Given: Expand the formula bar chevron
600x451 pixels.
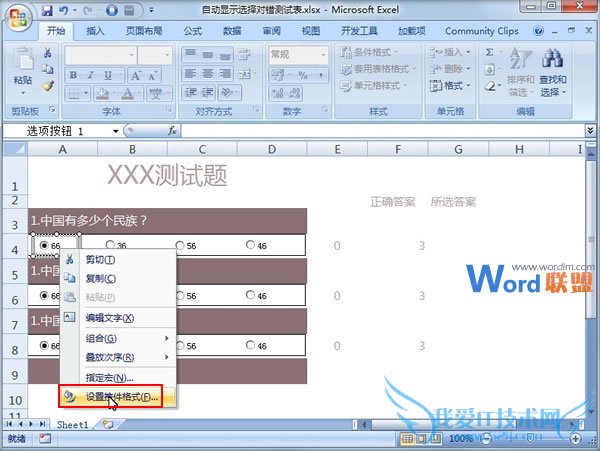Looking at the screenshot, I should click(590, 131).
